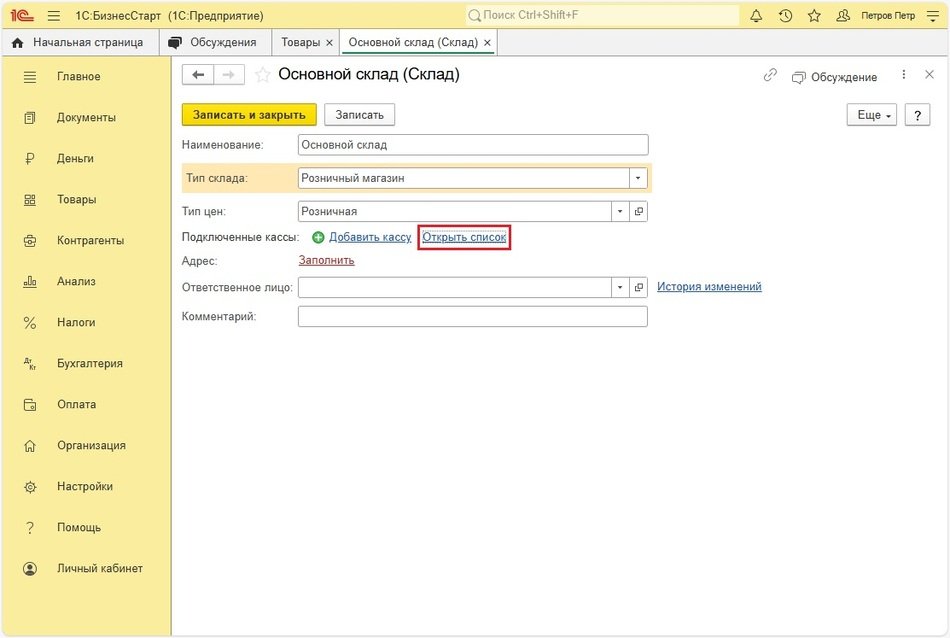Screen dimensions: 950x638
Task: Open the Открыть список link
Action: (464, 238)
